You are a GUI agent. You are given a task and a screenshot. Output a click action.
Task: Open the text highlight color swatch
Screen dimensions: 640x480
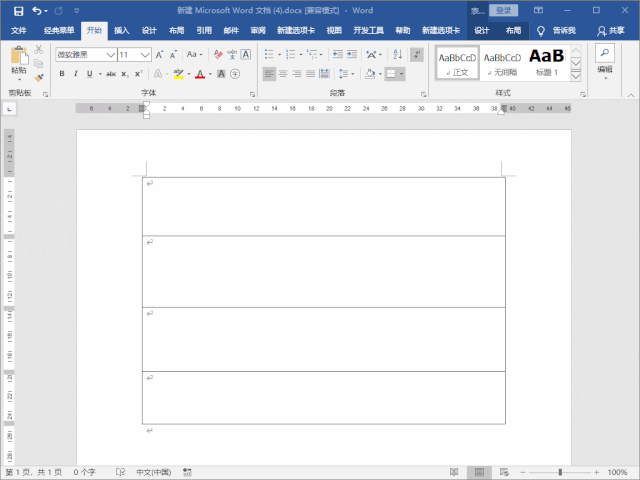point(178,74)
